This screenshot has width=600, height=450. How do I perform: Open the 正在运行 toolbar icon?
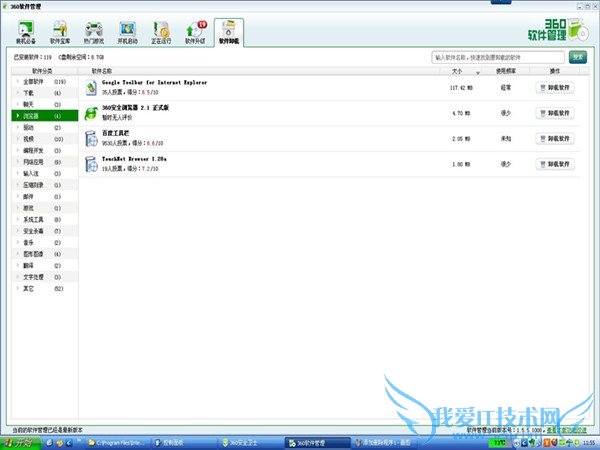tap(161, 32)
